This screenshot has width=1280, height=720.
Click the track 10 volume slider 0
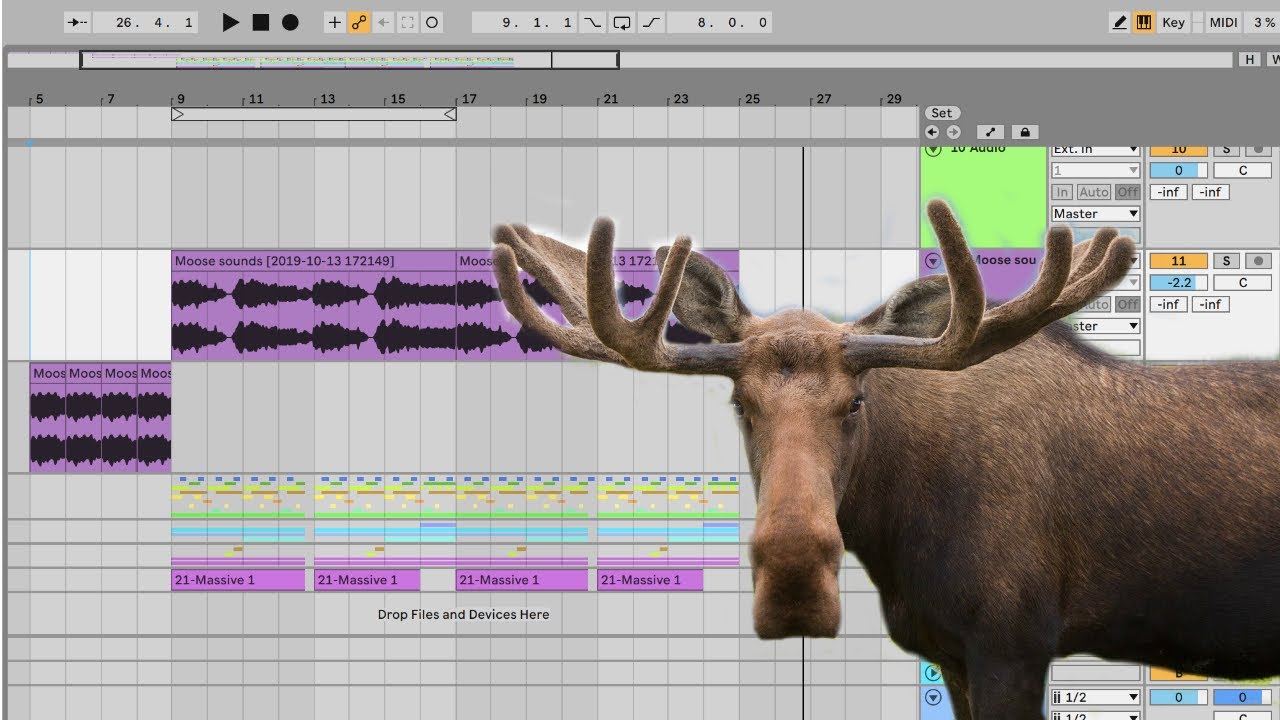pos(1178,171)
